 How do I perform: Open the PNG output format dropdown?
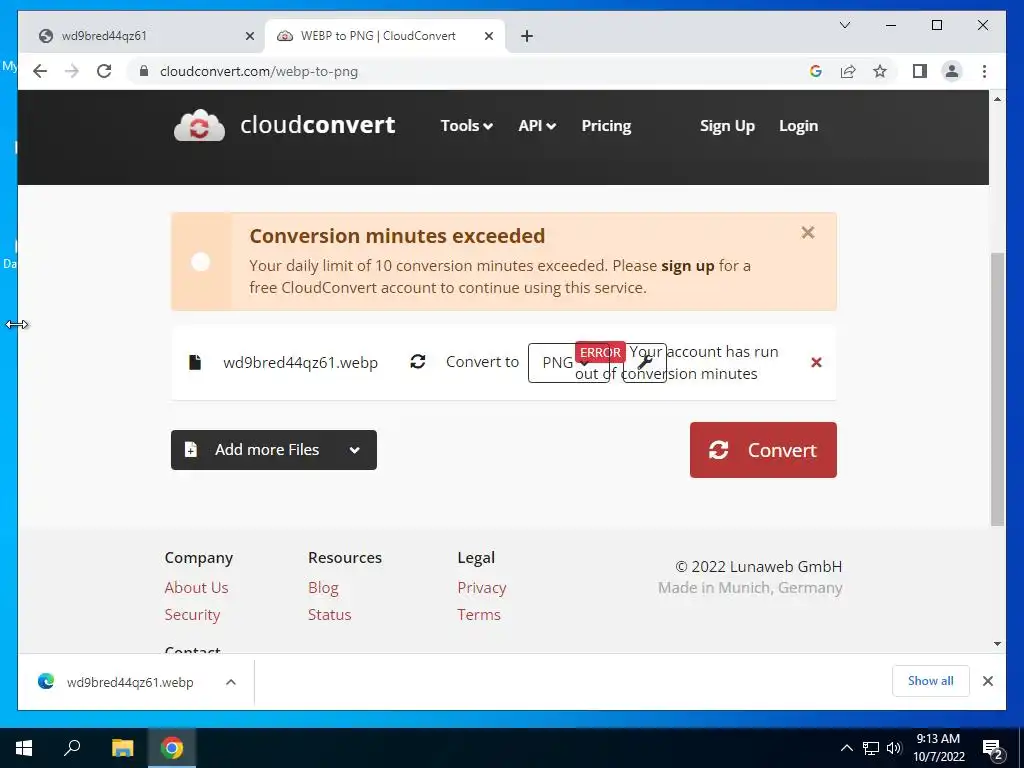click(568, 362)
